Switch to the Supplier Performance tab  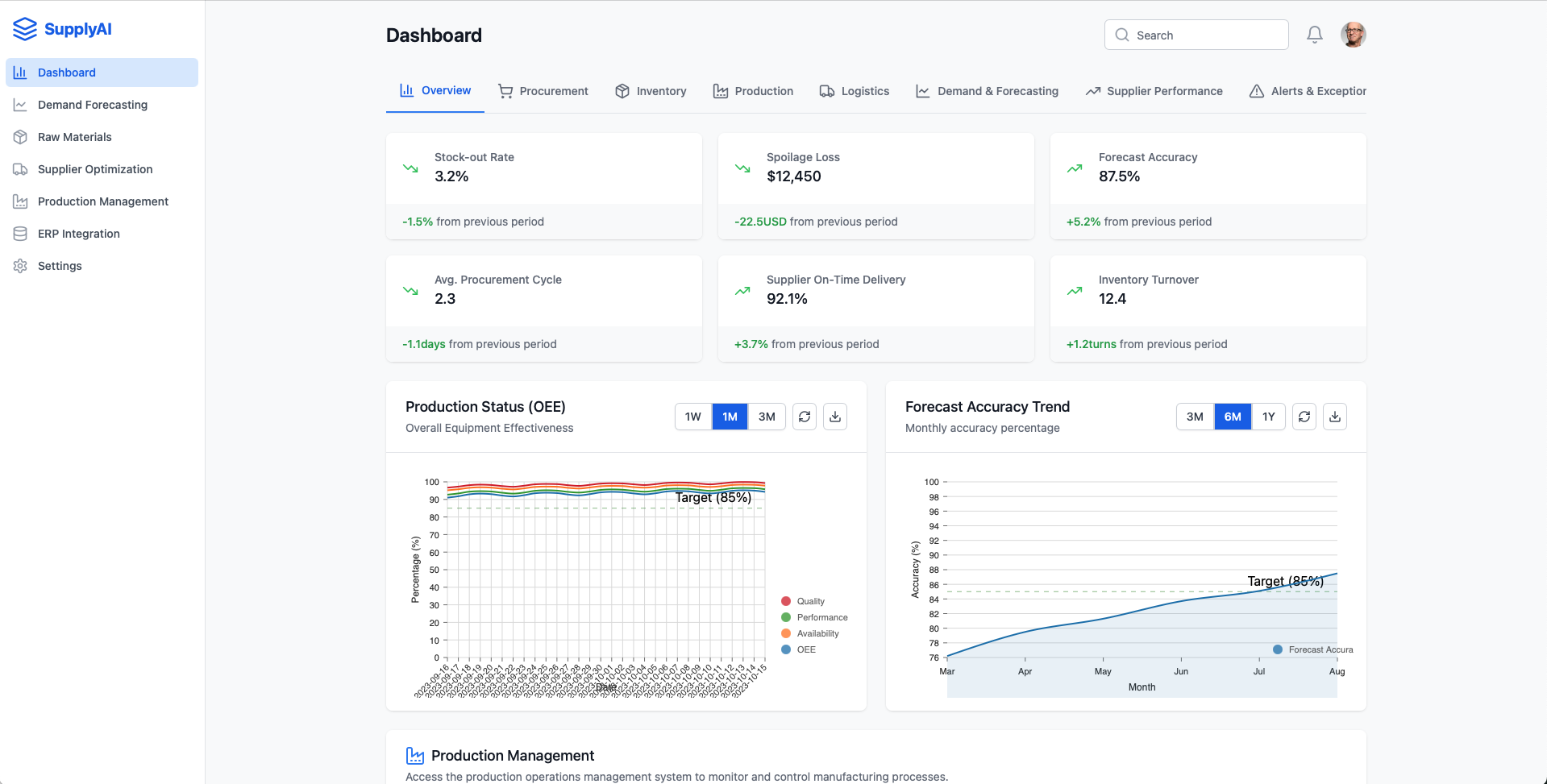pos(1154,91)
